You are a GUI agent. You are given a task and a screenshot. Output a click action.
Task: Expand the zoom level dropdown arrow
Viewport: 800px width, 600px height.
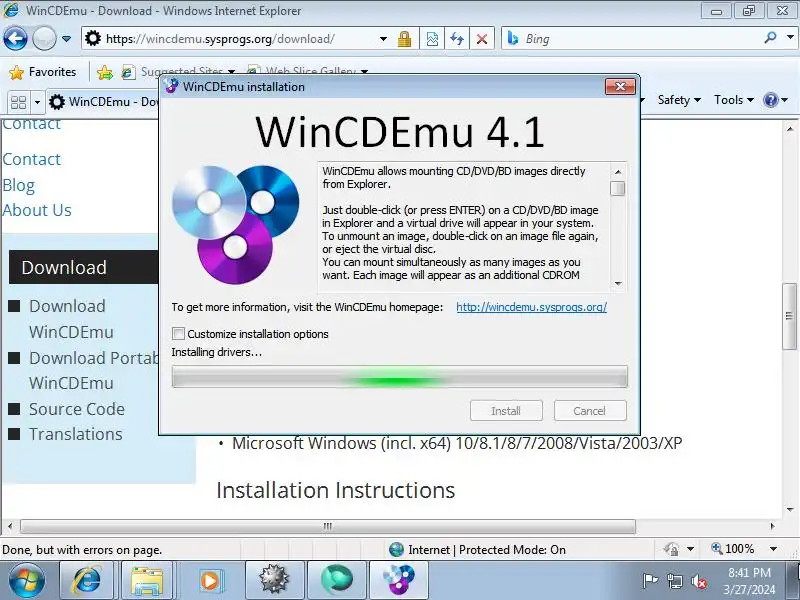[773, 549]
